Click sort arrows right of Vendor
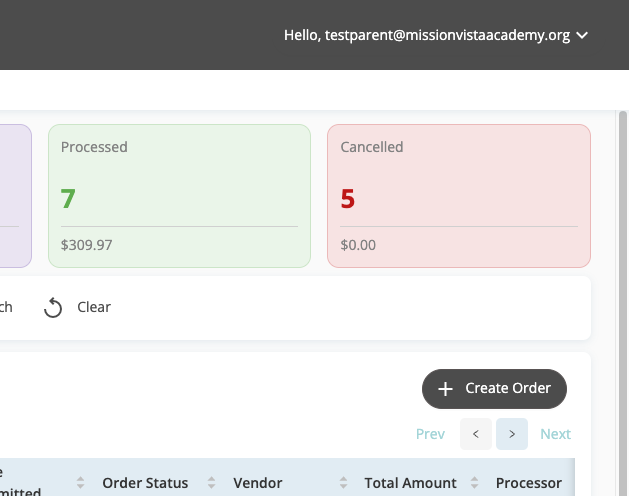 (343, 483)
